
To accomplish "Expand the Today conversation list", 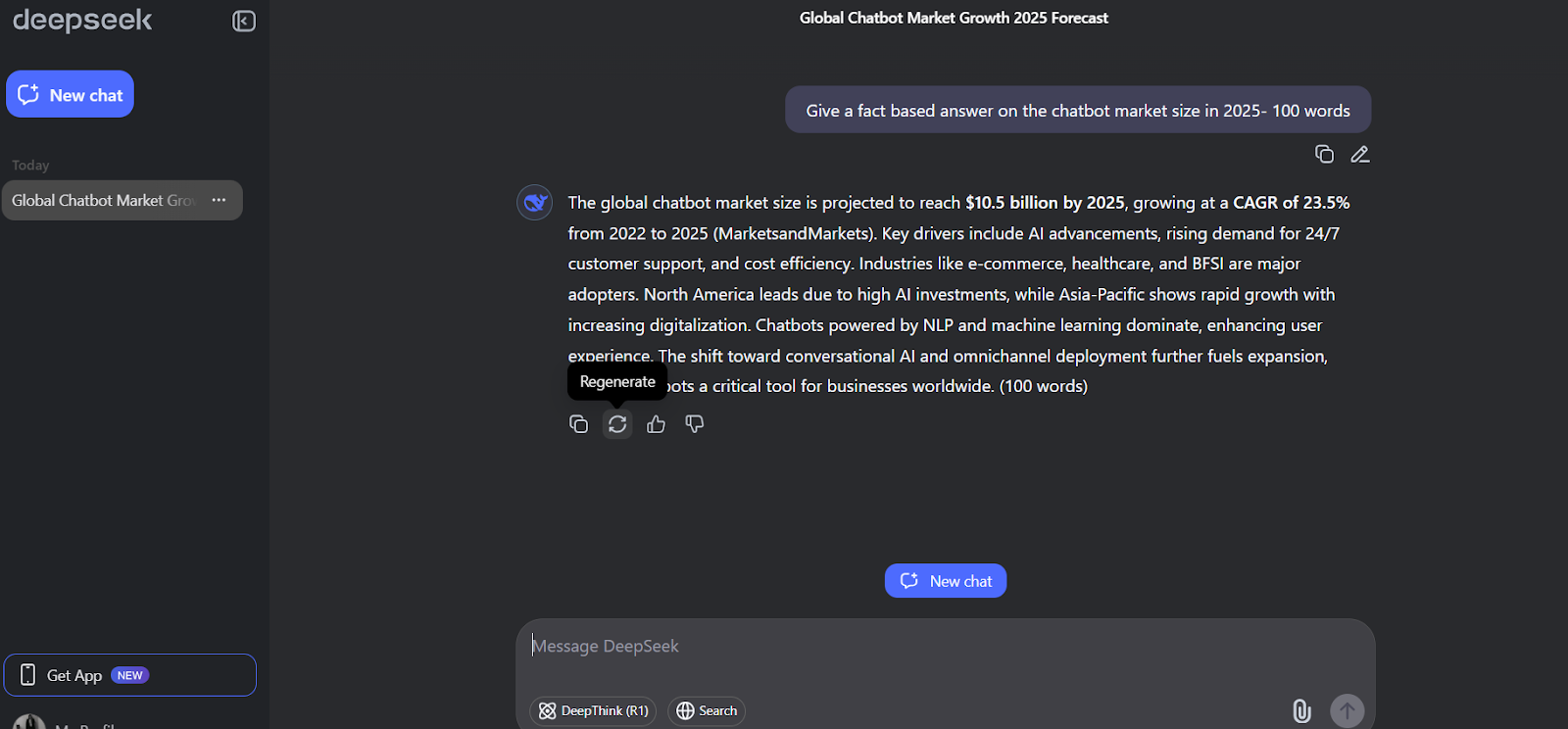I will [x=30, y=165].
